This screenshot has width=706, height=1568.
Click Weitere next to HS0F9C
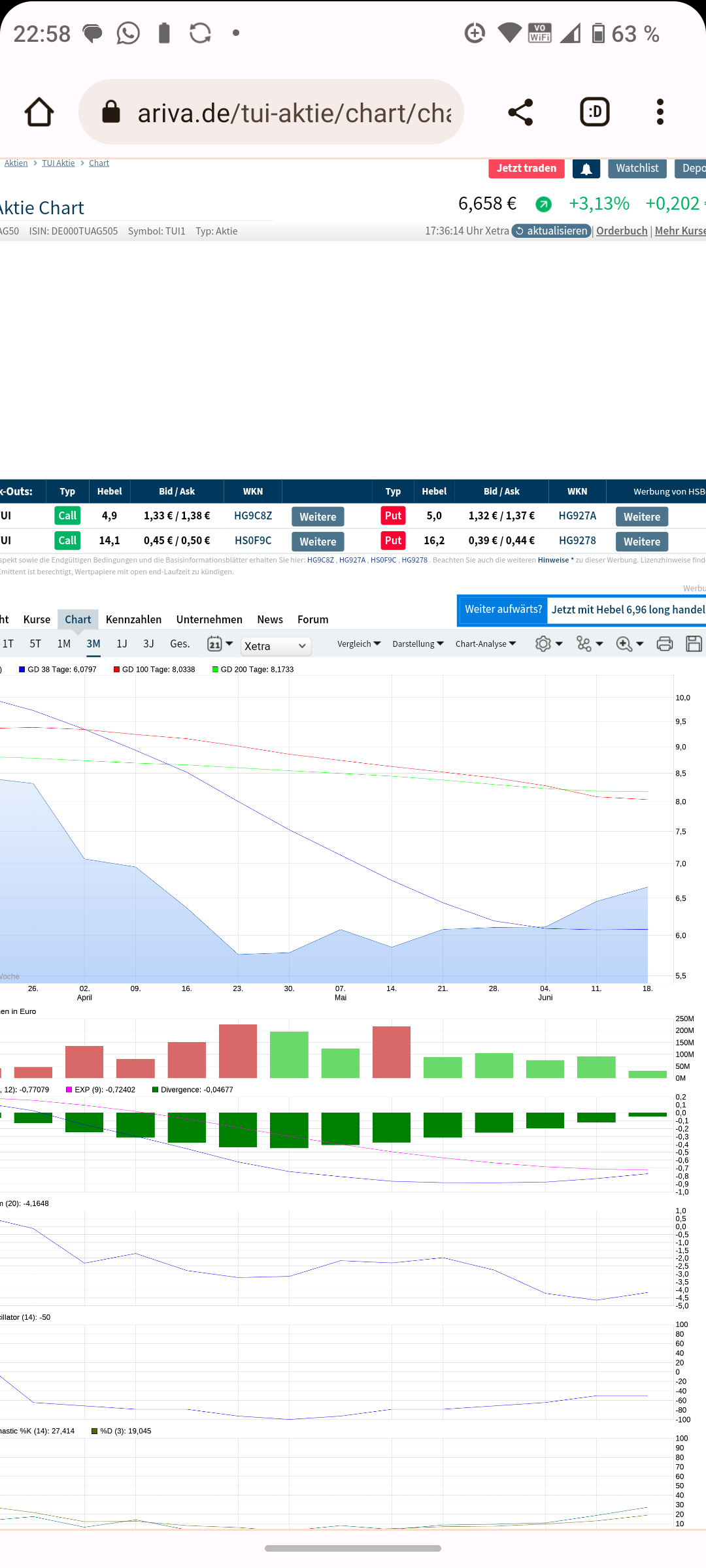pyautogui.click(x=318, y=542)
